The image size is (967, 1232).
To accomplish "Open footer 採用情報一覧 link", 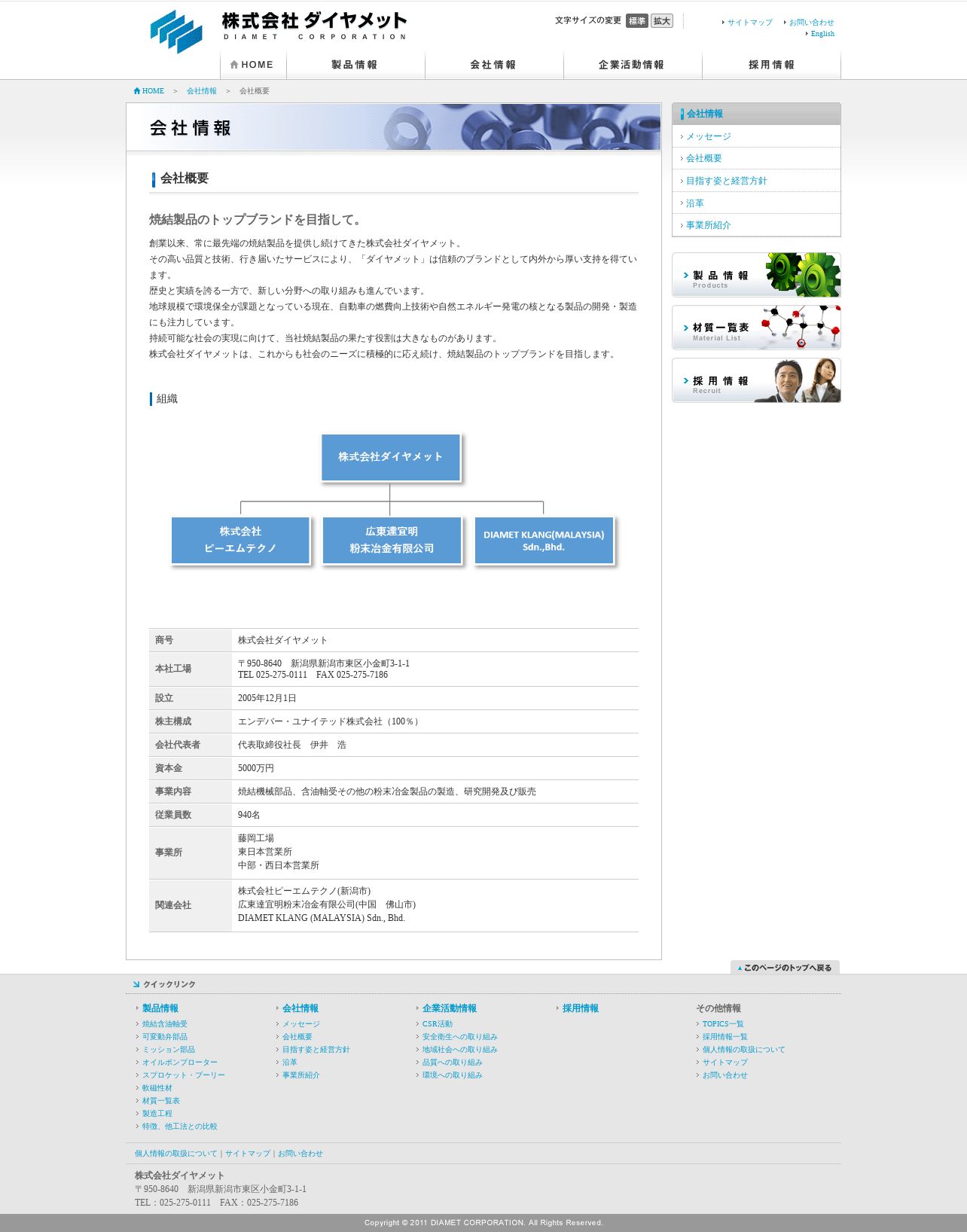I will (725, 1037).
